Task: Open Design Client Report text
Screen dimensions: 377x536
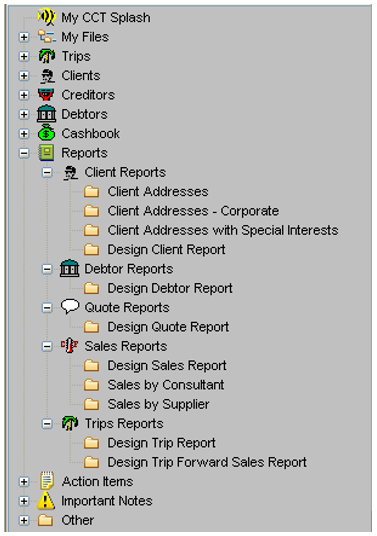Action: [166, 250]
